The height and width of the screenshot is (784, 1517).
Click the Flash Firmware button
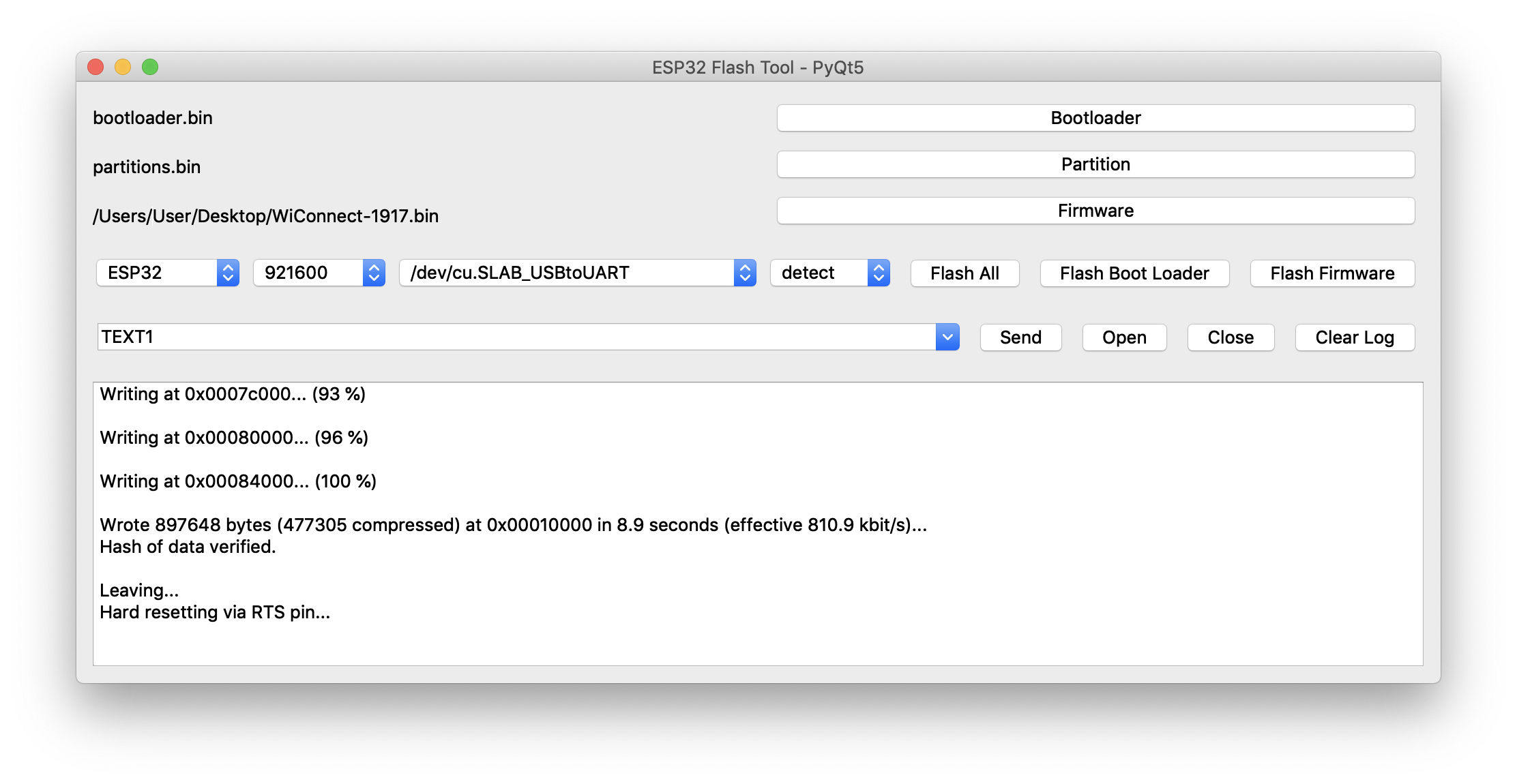[1332, 273]
